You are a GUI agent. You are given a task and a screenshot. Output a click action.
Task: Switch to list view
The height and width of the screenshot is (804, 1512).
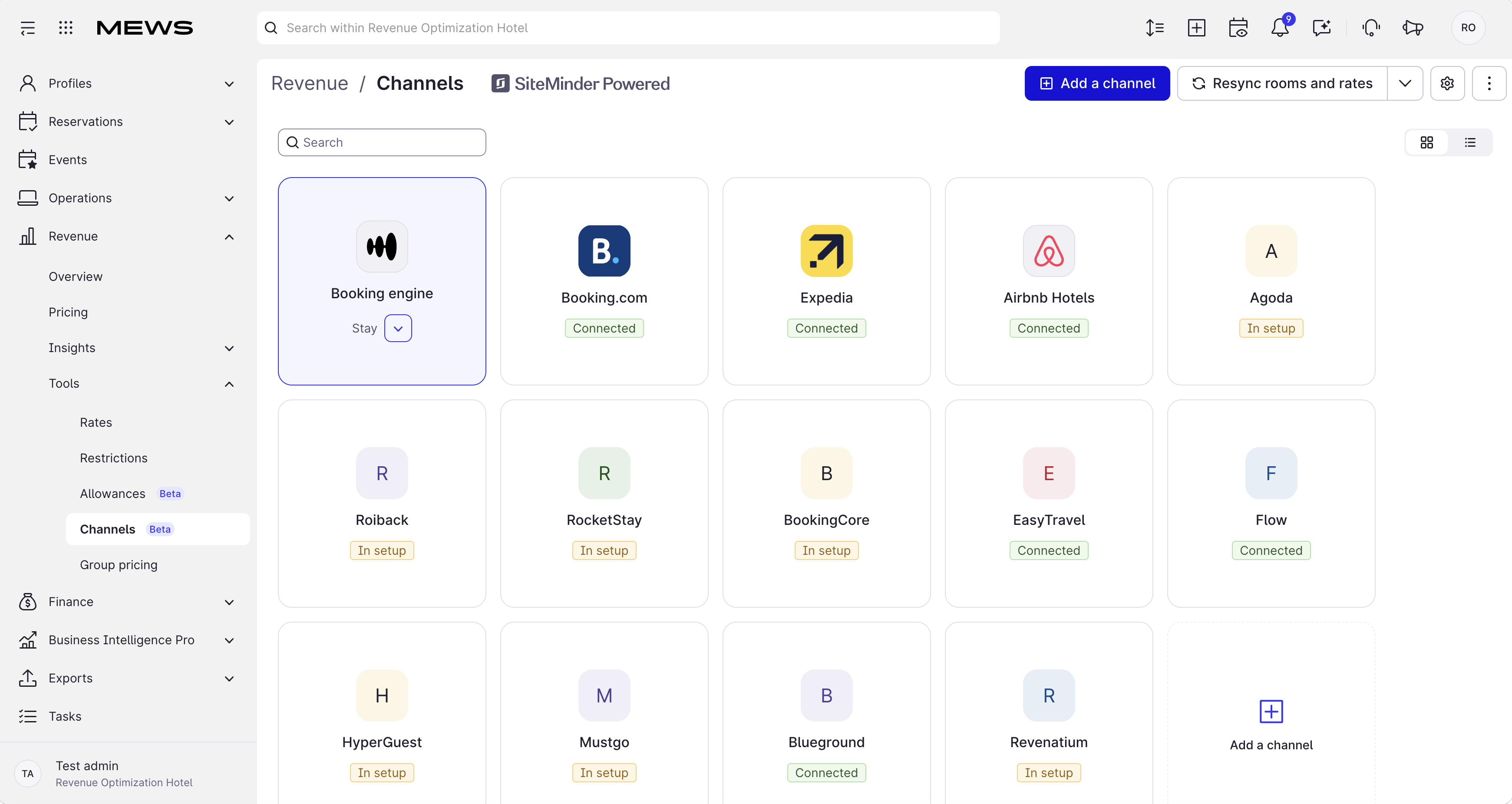point(1470,142)
